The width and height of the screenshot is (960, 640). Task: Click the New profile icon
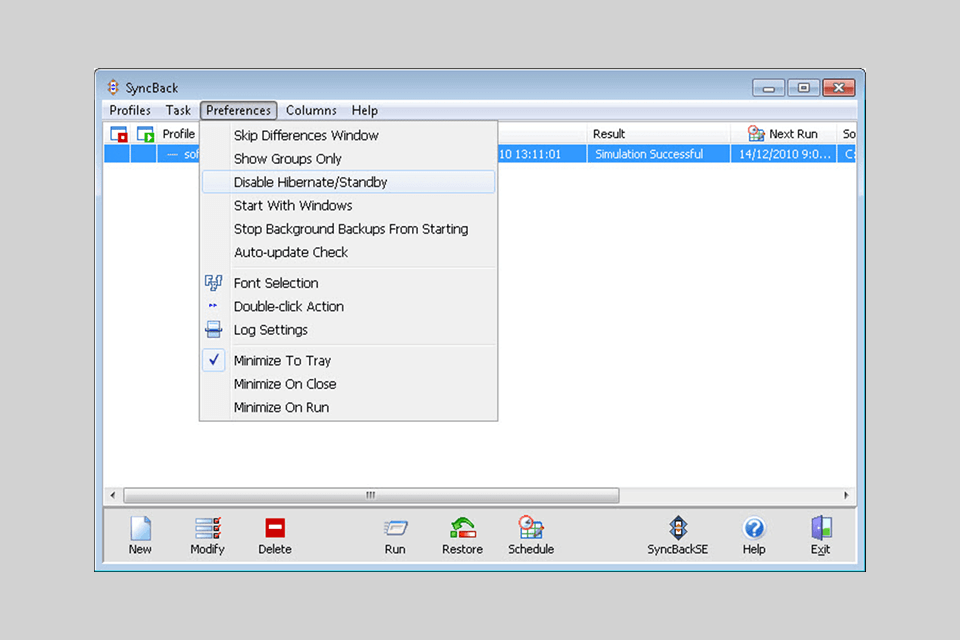pyautogui.click(x=140, y=529)
